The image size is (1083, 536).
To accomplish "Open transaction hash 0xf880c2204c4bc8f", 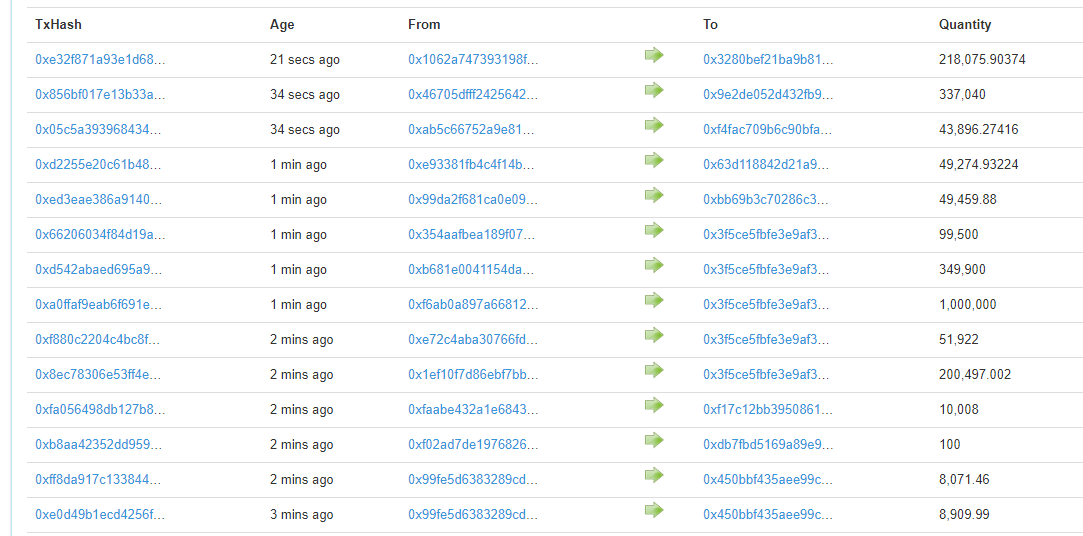I will point(99,340).
